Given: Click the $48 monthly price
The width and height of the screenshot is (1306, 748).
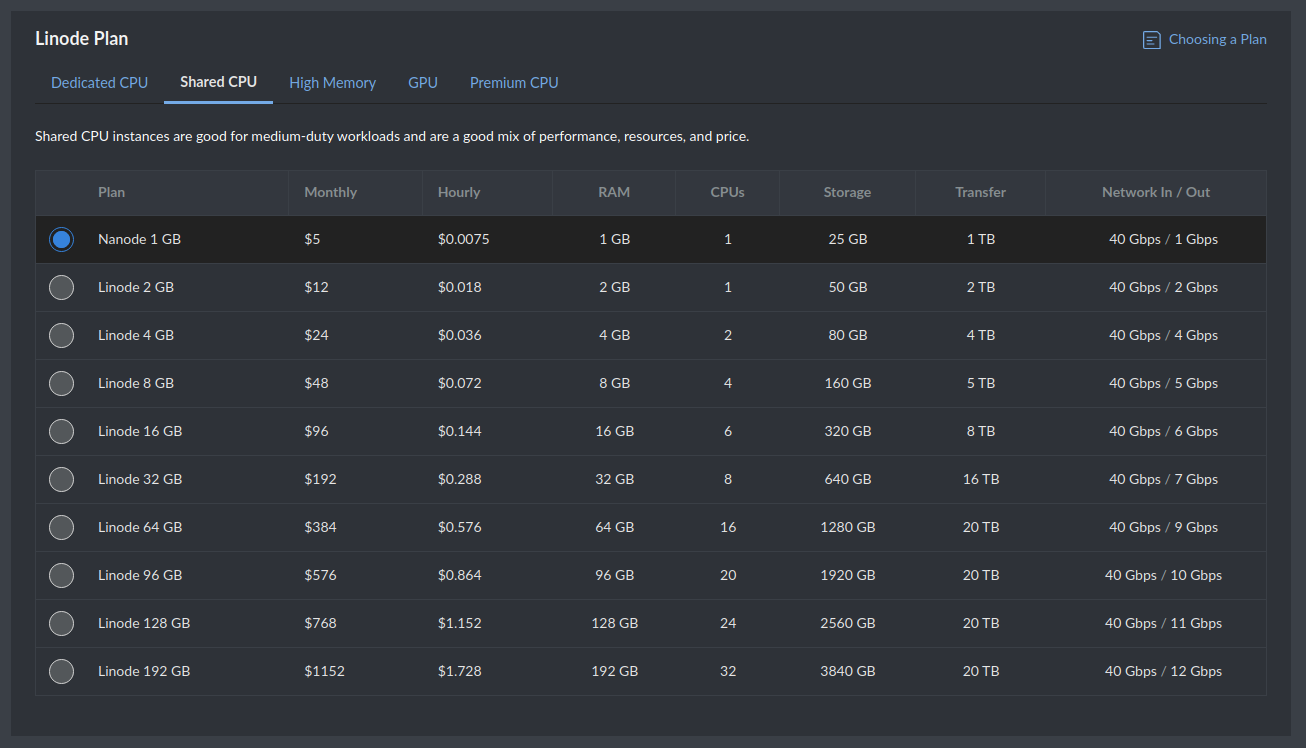Looking at the screenshot, I should pos(316,384).
